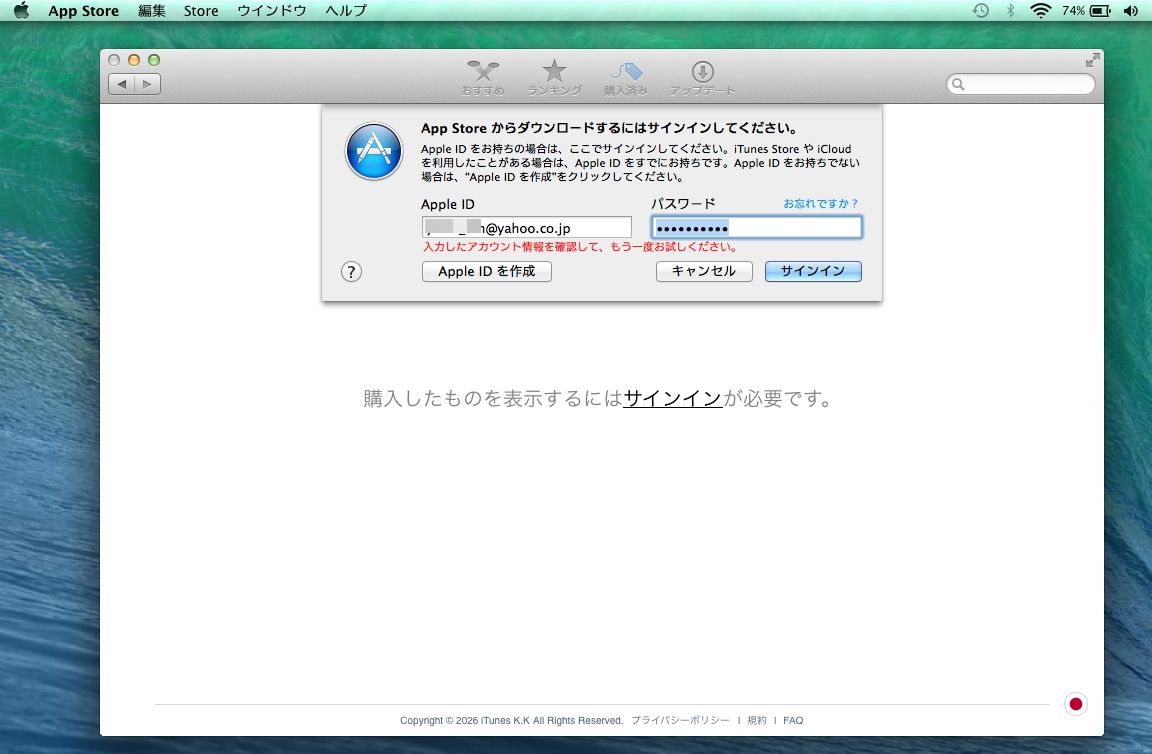Click the Bluetooth menu bar icon
1152x754 pixels.
(x=1010, y=11)
